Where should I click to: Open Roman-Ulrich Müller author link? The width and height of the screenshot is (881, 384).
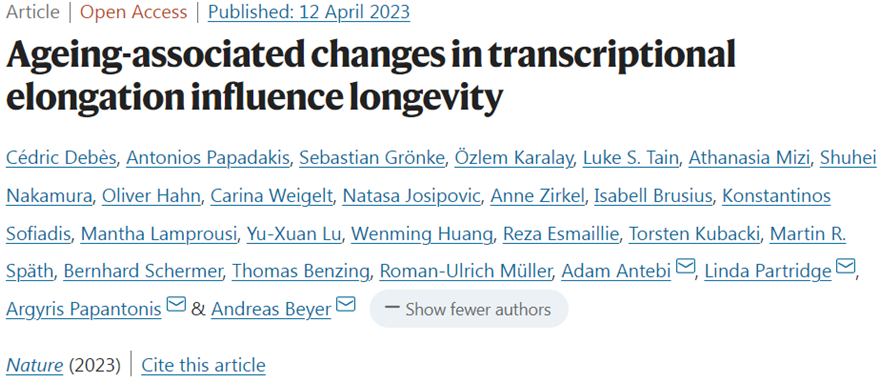click(x=466, y=272)
